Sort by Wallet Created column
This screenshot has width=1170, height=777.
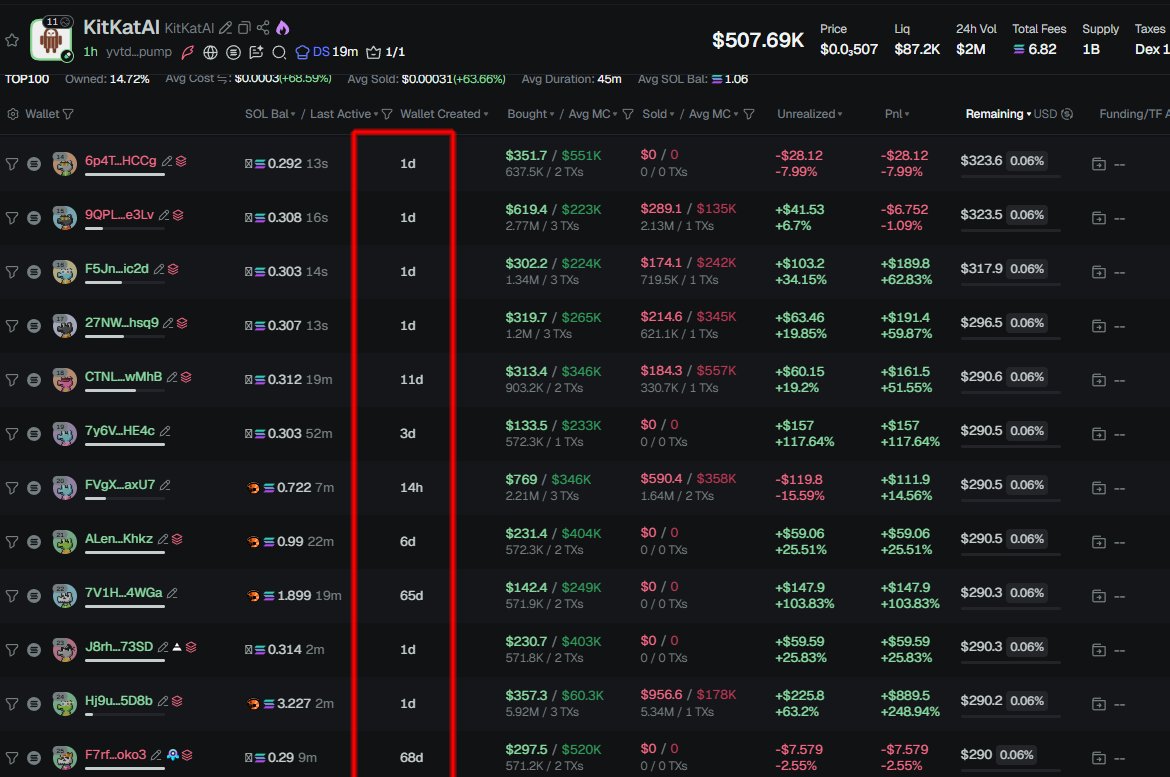[x=444, y=114]
